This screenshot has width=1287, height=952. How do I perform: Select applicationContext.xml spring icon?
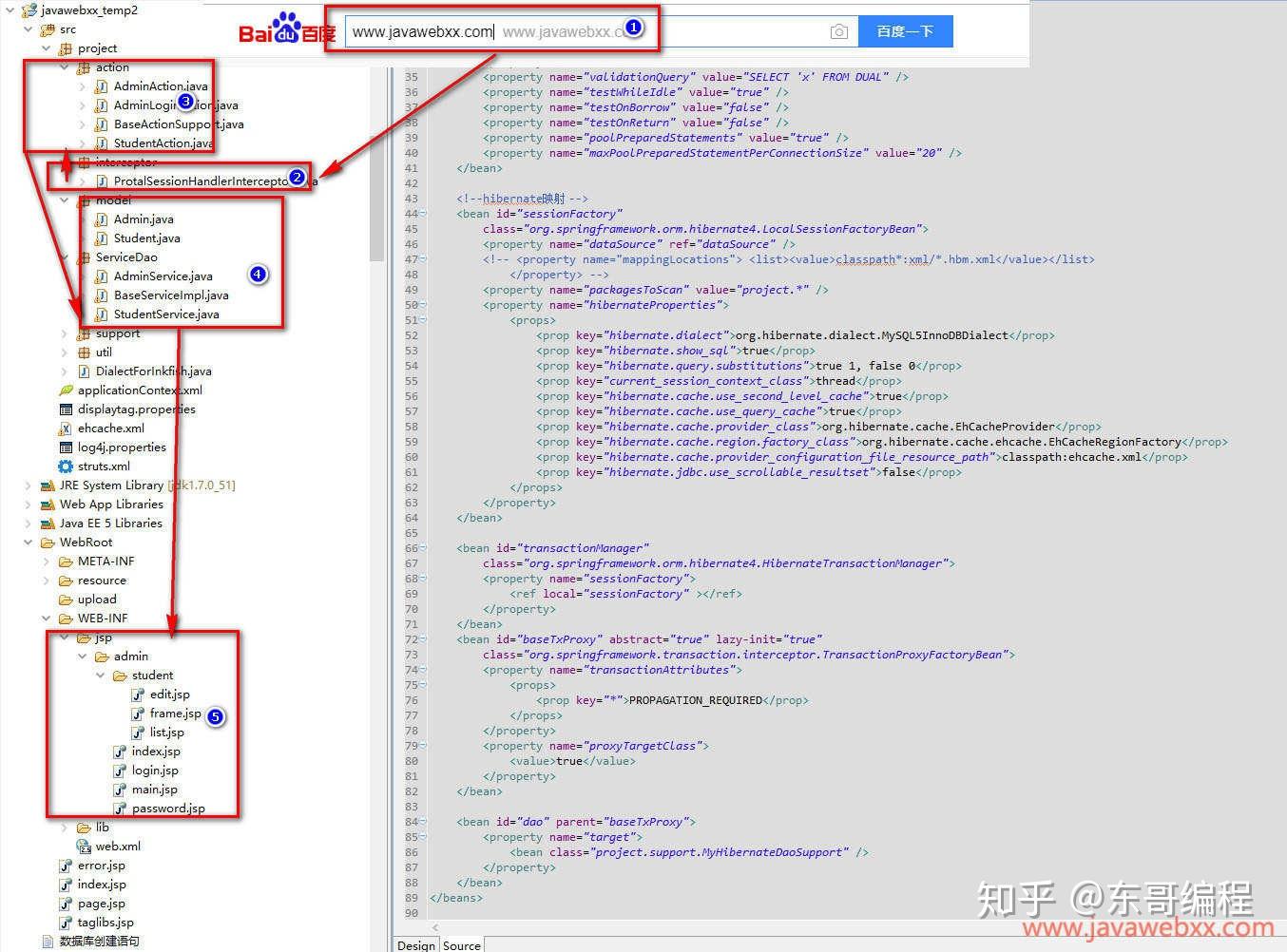pyautogui.click(x=66, y=390)
